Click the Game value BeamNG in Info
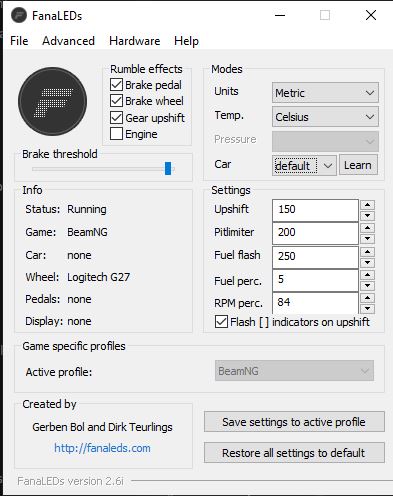The image size is (393, 496). pyautogui.click(x=87, y=232)
